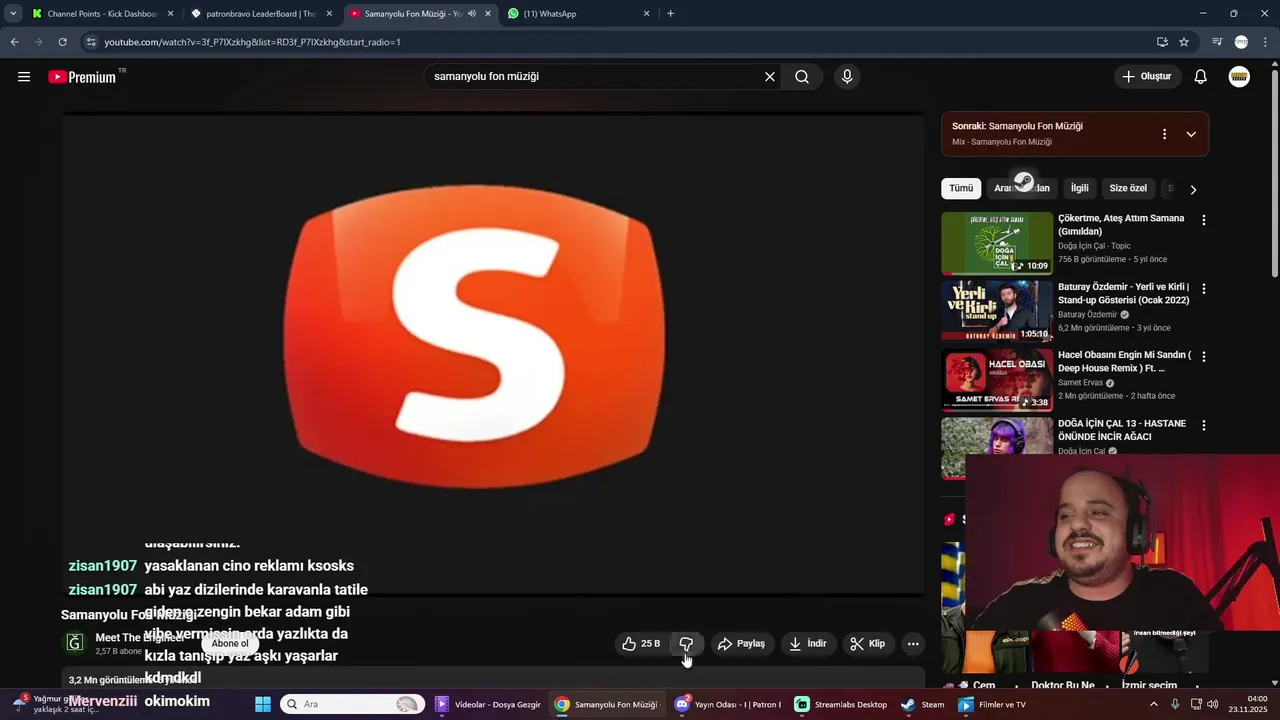Go back with Chrome's back arrow
The width and height of the screenshot is (1280, 720).
pyautogui.click(x=14, y=42)
